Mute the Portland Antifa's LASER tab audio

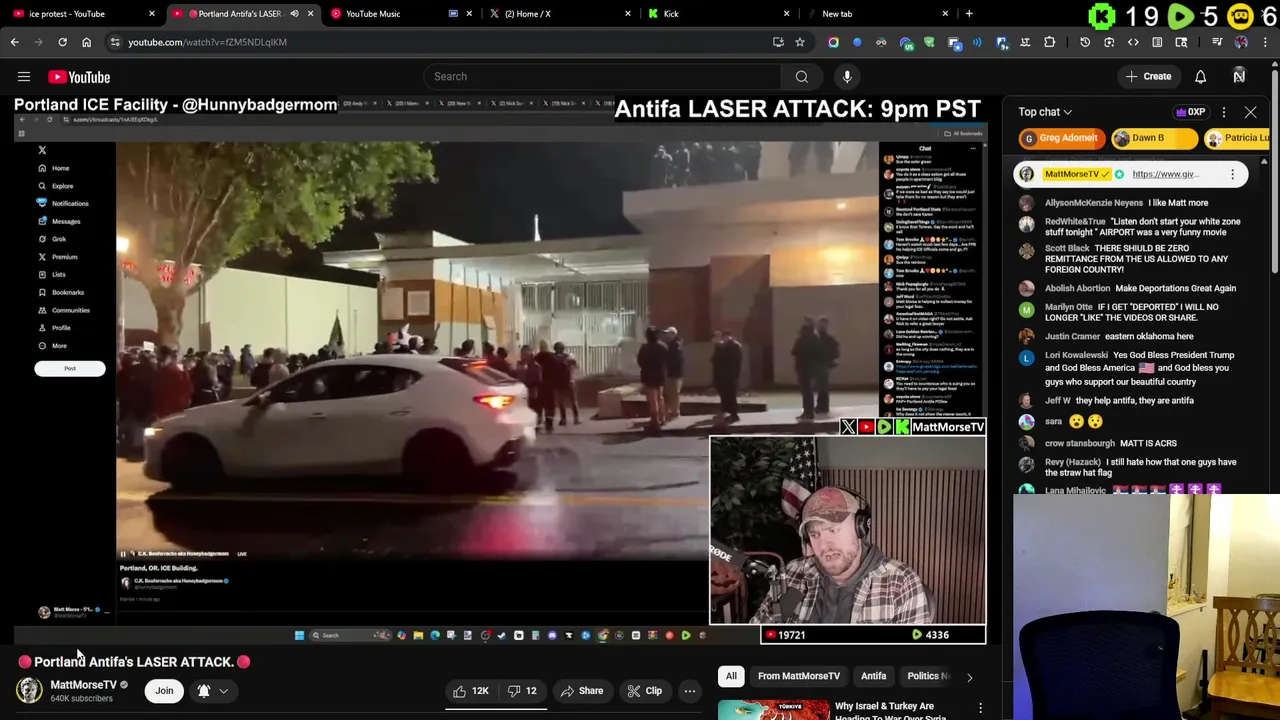[x=294, y=14]
